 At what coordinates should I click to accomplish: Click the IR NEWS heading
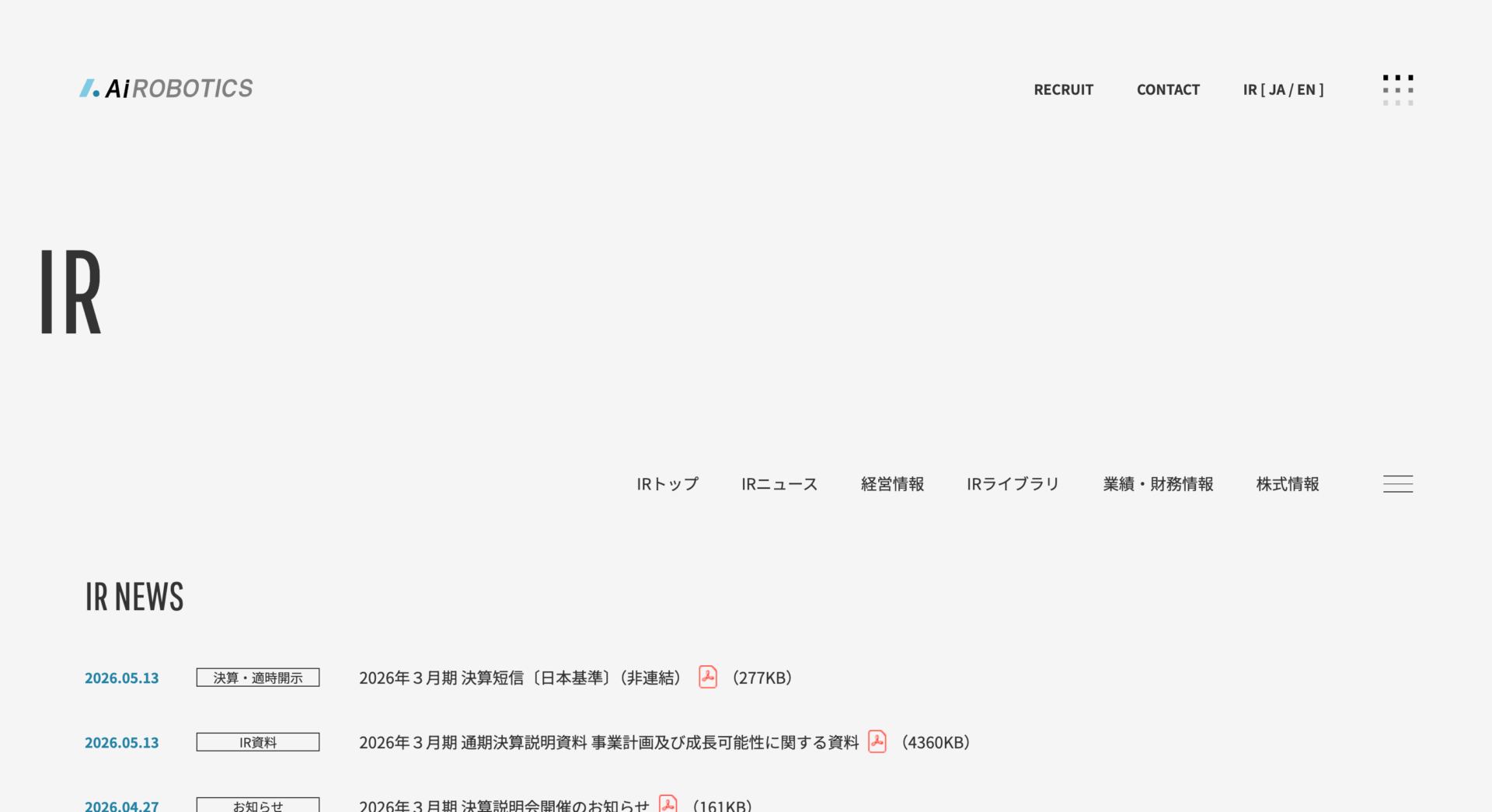(x=134, y=597)
